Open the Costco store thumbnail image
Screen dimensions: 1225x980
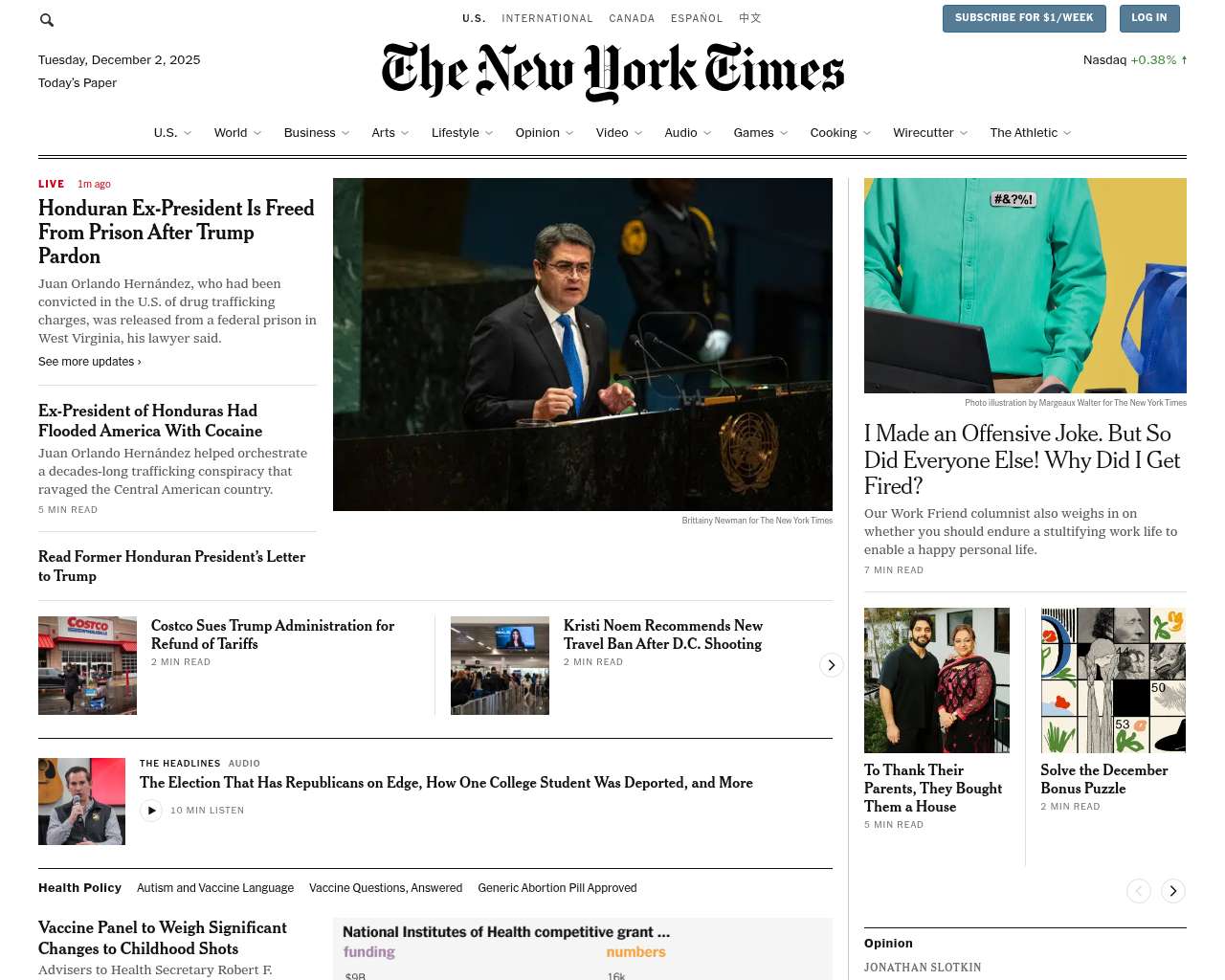pyautogui.click(x=87, y=665)
